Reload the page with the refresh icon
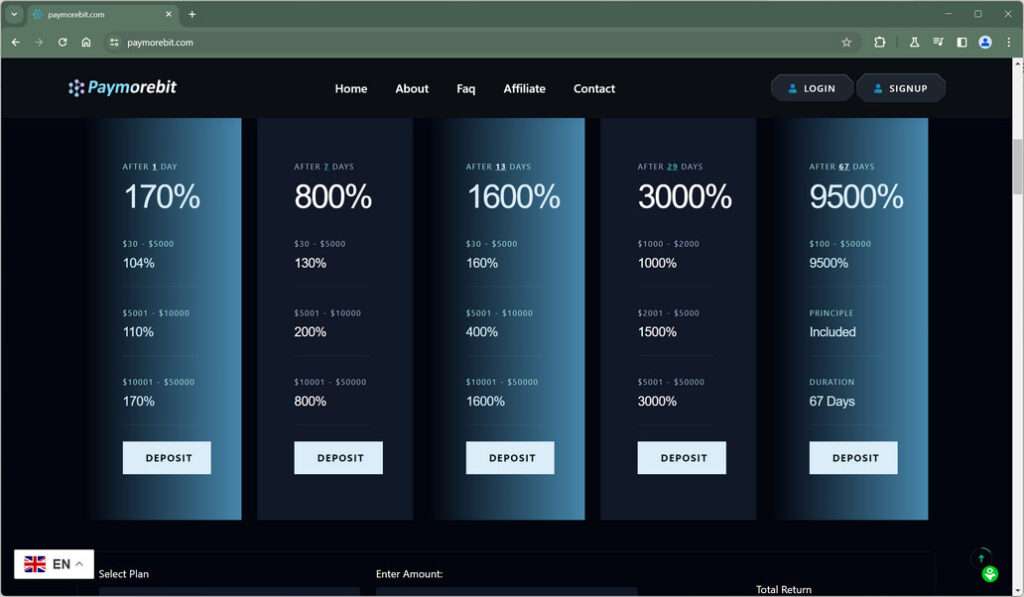 pyautogui.click(x=62, y=42)
